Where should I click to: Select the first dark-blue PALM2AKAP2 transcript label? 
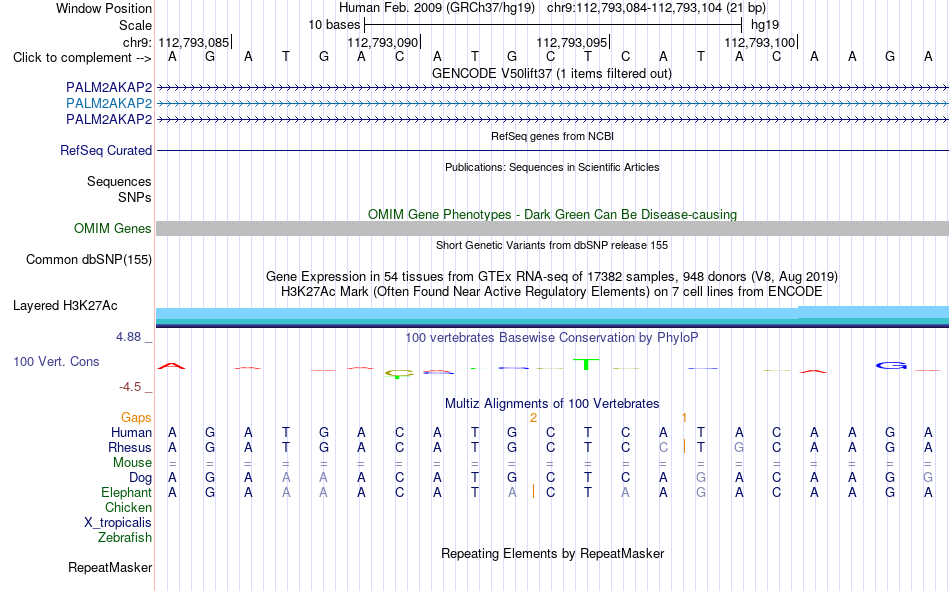click(x=109, y=87)
